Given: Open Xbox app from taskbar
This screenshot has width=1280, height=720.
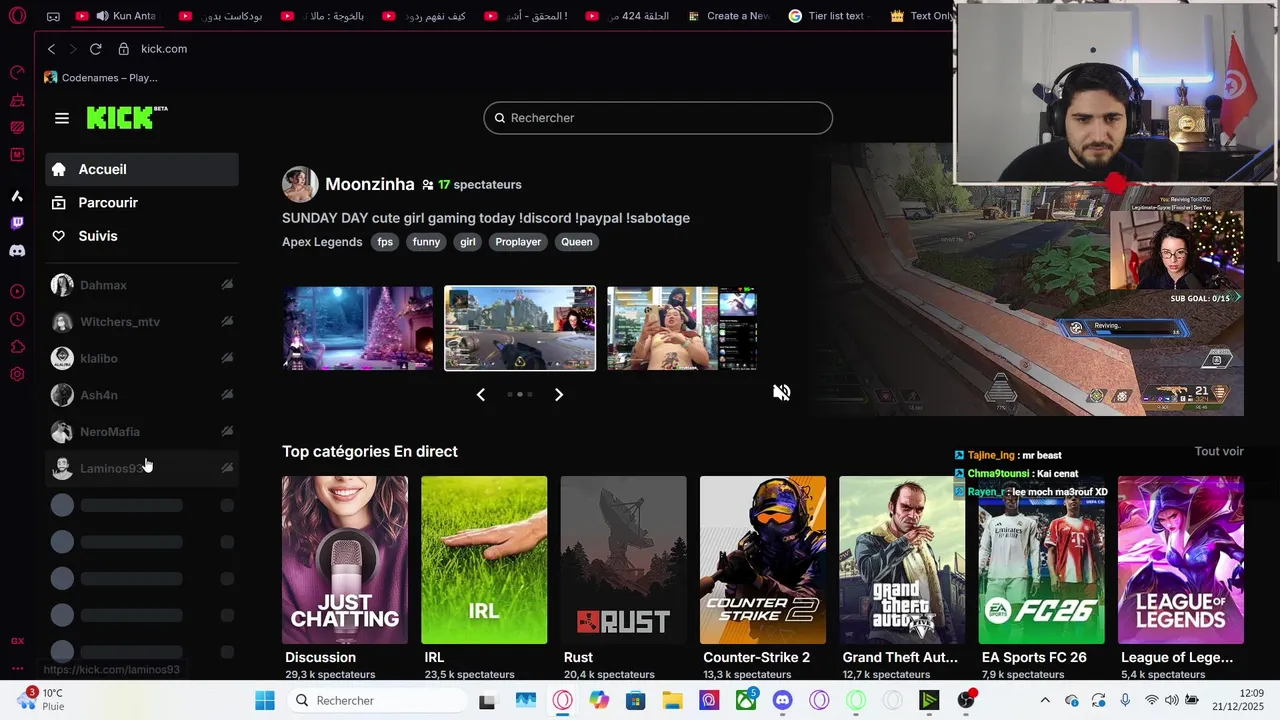Looking at the screenshot, I should 746,701.
